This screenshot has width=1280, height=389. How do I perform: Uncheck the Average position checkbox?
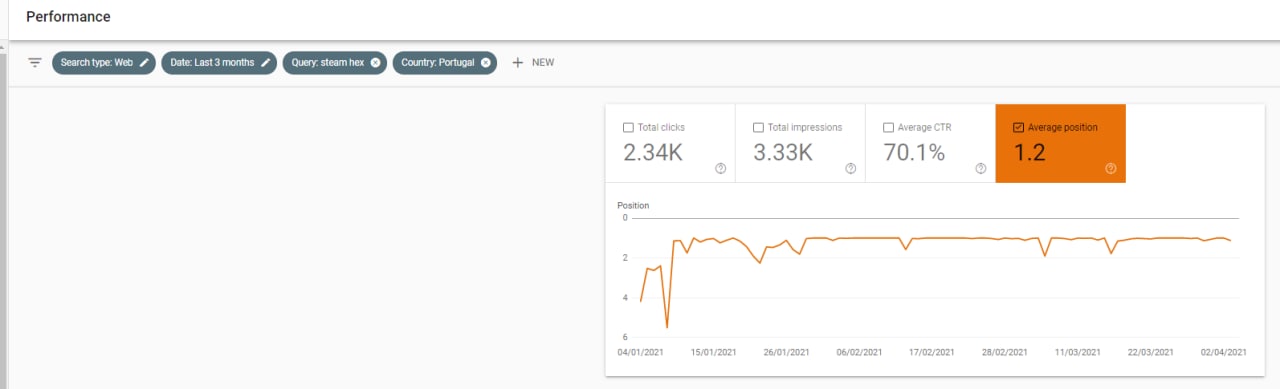tap(1018, 128)
